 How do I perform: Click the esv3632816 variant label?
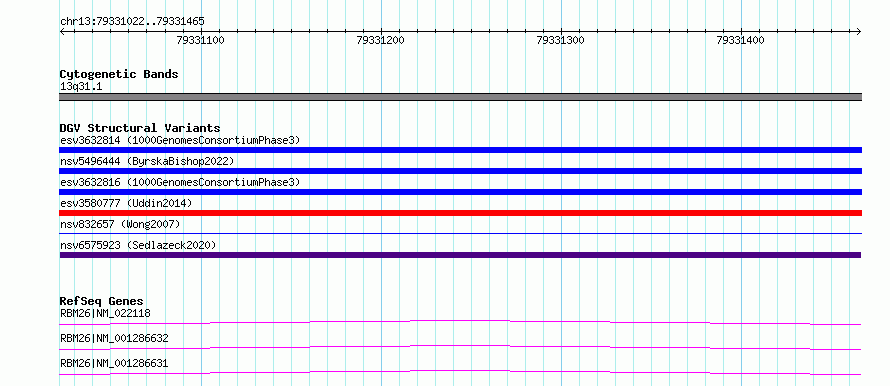[180, 182]
